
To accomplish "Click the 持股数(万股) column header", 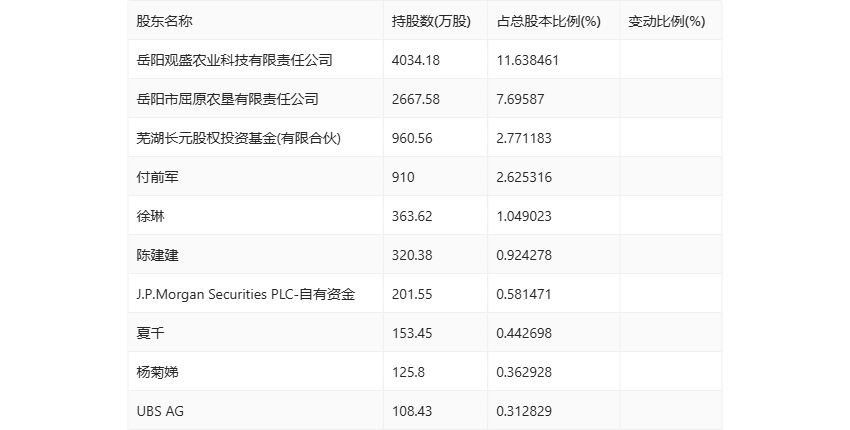I will tap(430, 21).
